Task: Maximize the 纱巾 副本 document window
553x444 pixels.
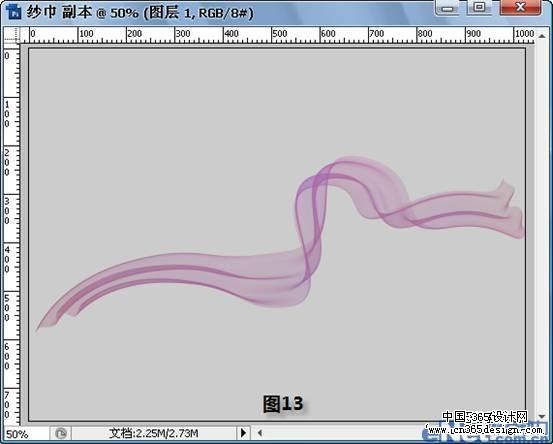Action: tap(479, 8)
